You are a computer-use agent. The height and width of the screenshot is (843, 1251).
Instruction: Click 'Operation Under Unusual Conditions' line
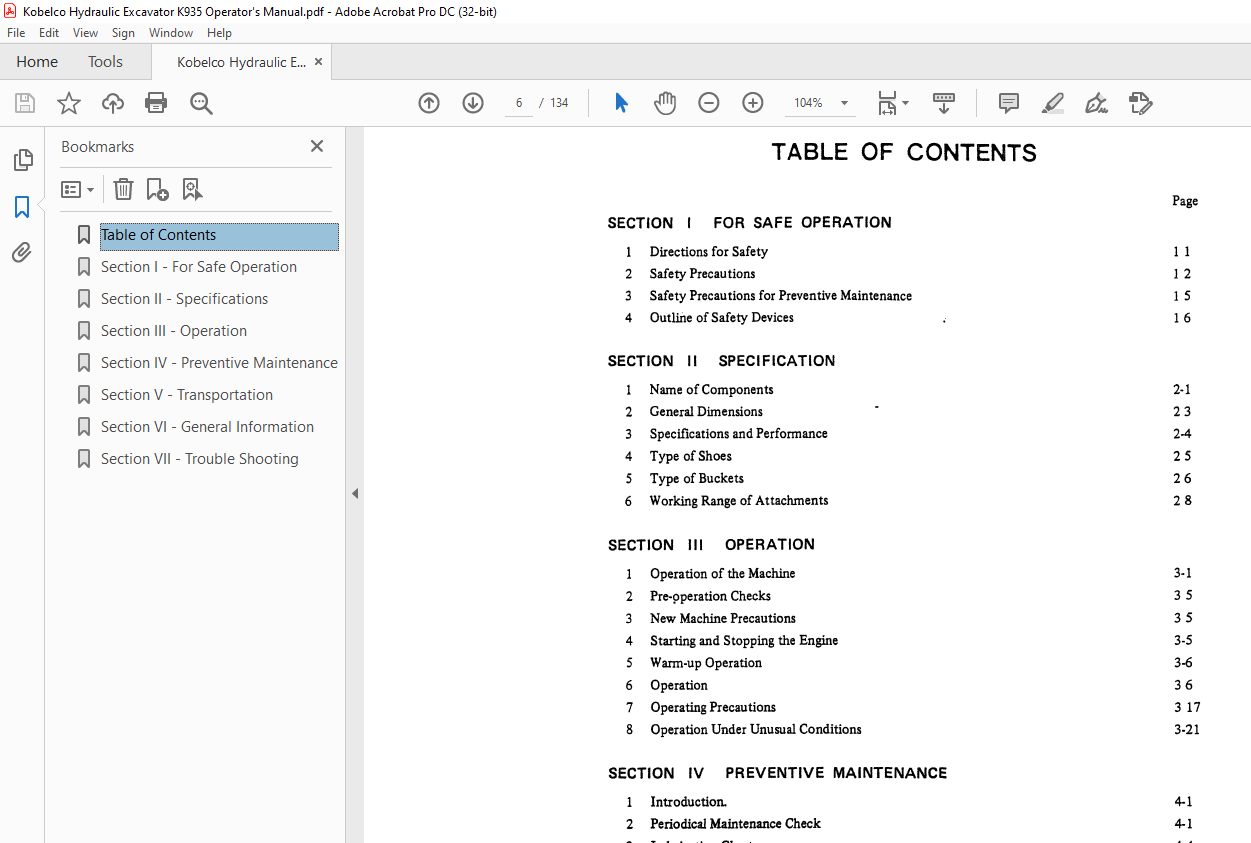click(756, 730)
